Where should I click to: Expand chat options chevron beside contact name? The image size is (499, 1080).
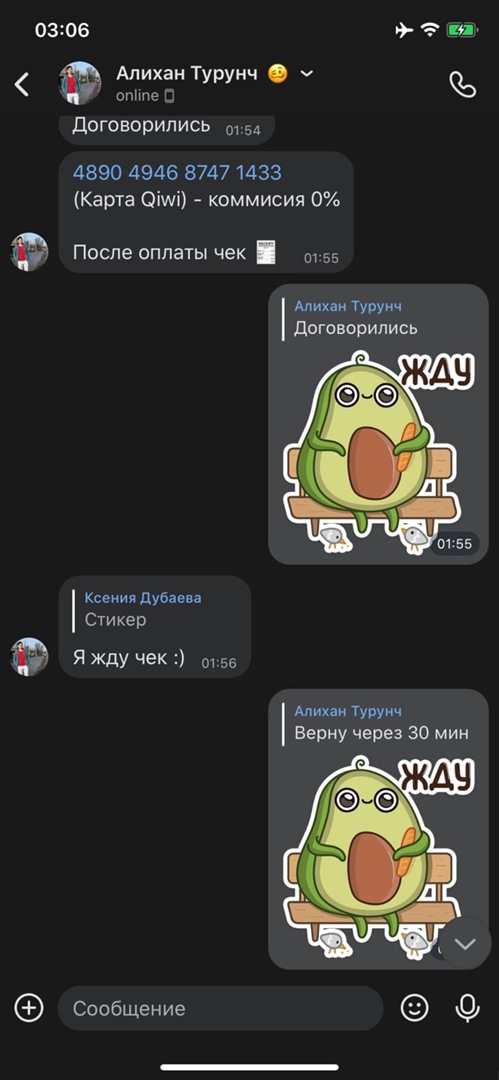(x=307, y=73)
